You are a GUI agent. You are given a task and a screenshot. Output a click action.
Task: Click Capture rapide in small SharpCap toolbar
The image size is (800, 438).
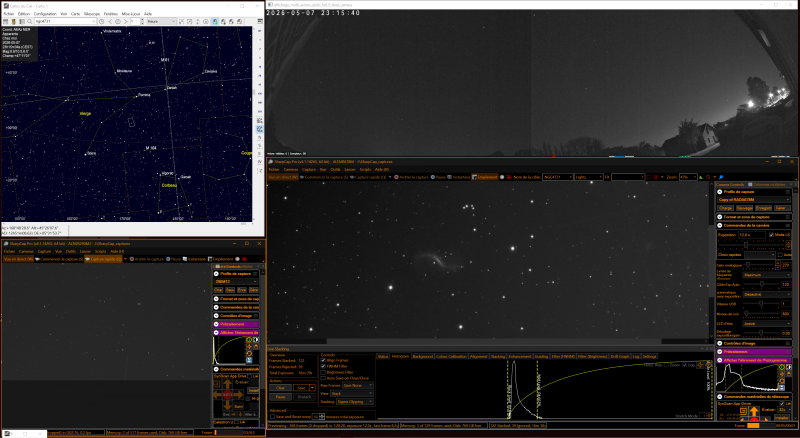[104, 259]
